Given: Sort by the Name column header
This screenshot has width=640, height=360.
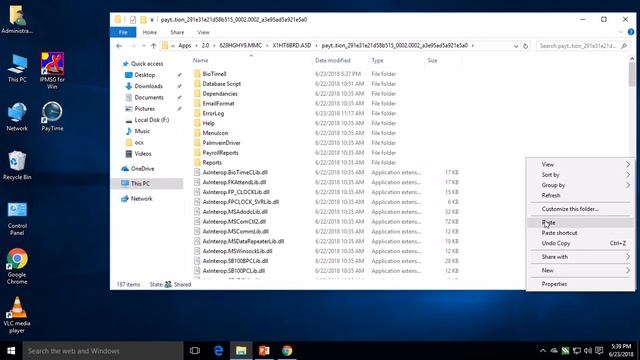Looking at the screenshot, I should (200, 60).
